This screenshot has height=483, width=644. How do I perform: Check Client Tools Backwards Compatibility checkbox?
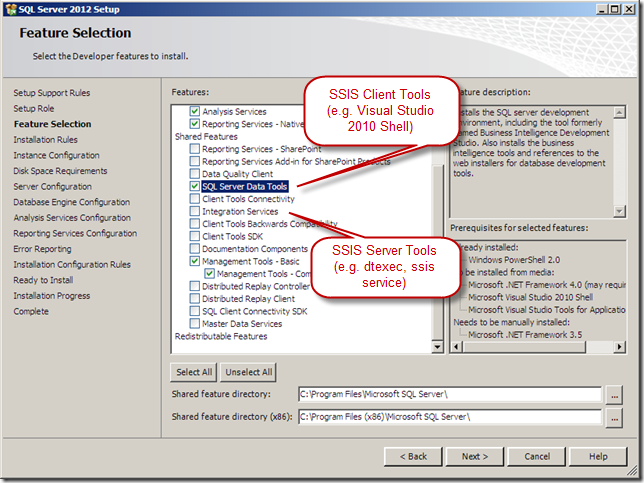pyautogui.click(x=195, y=224)
